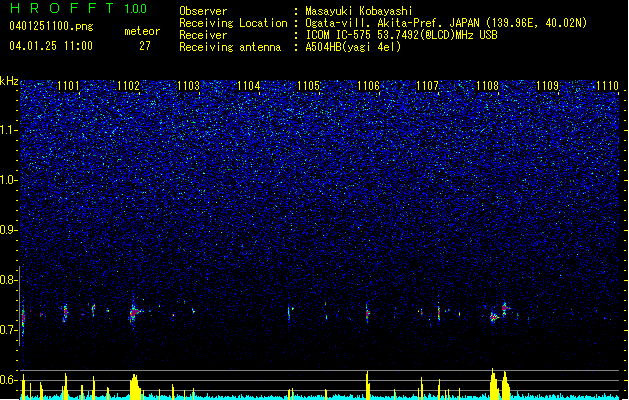Click the 'Receiver' field label
This screenshot has height=400, width=629.
pyautogui.click(x=203, y=35)
